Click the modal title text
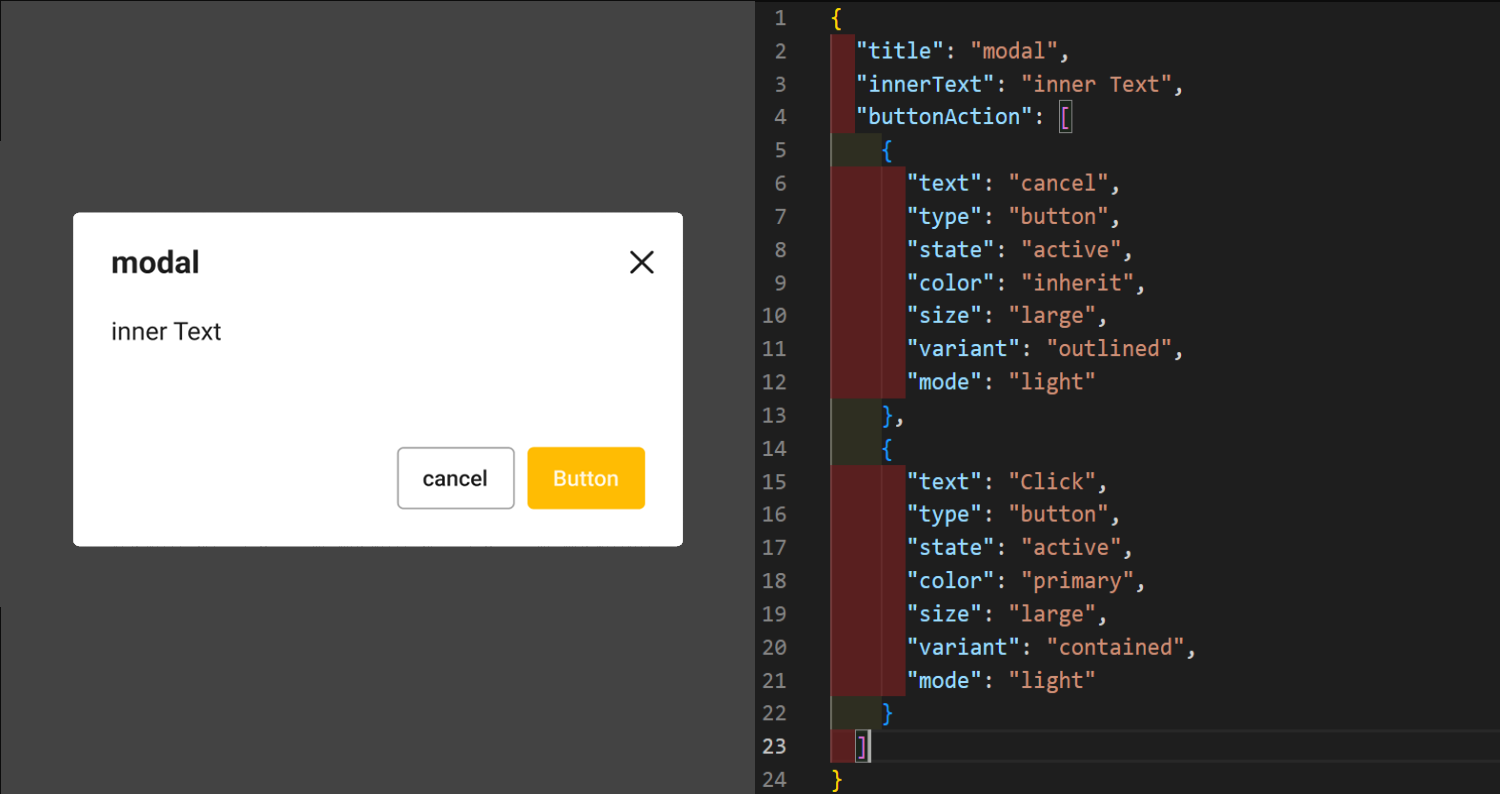Image resolution: width=1500 pixels, height=794 pixels. click(155, 263)
